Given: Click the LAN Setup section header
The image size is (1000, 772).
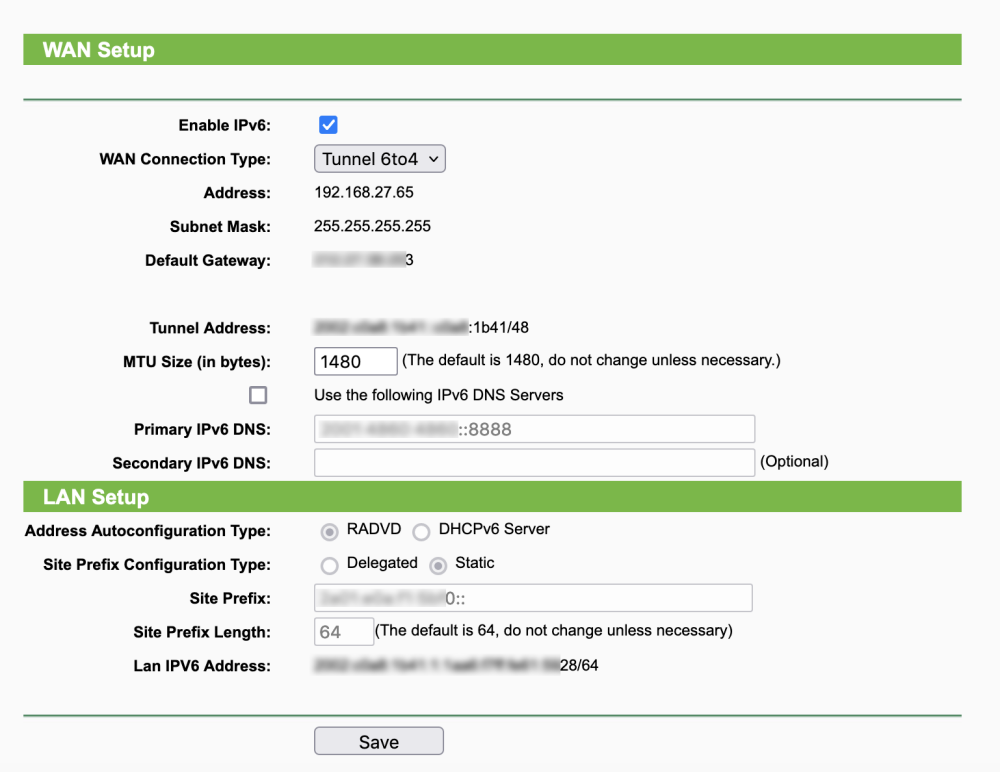Looking at the screenshot, I should click(x=96, y=497).
